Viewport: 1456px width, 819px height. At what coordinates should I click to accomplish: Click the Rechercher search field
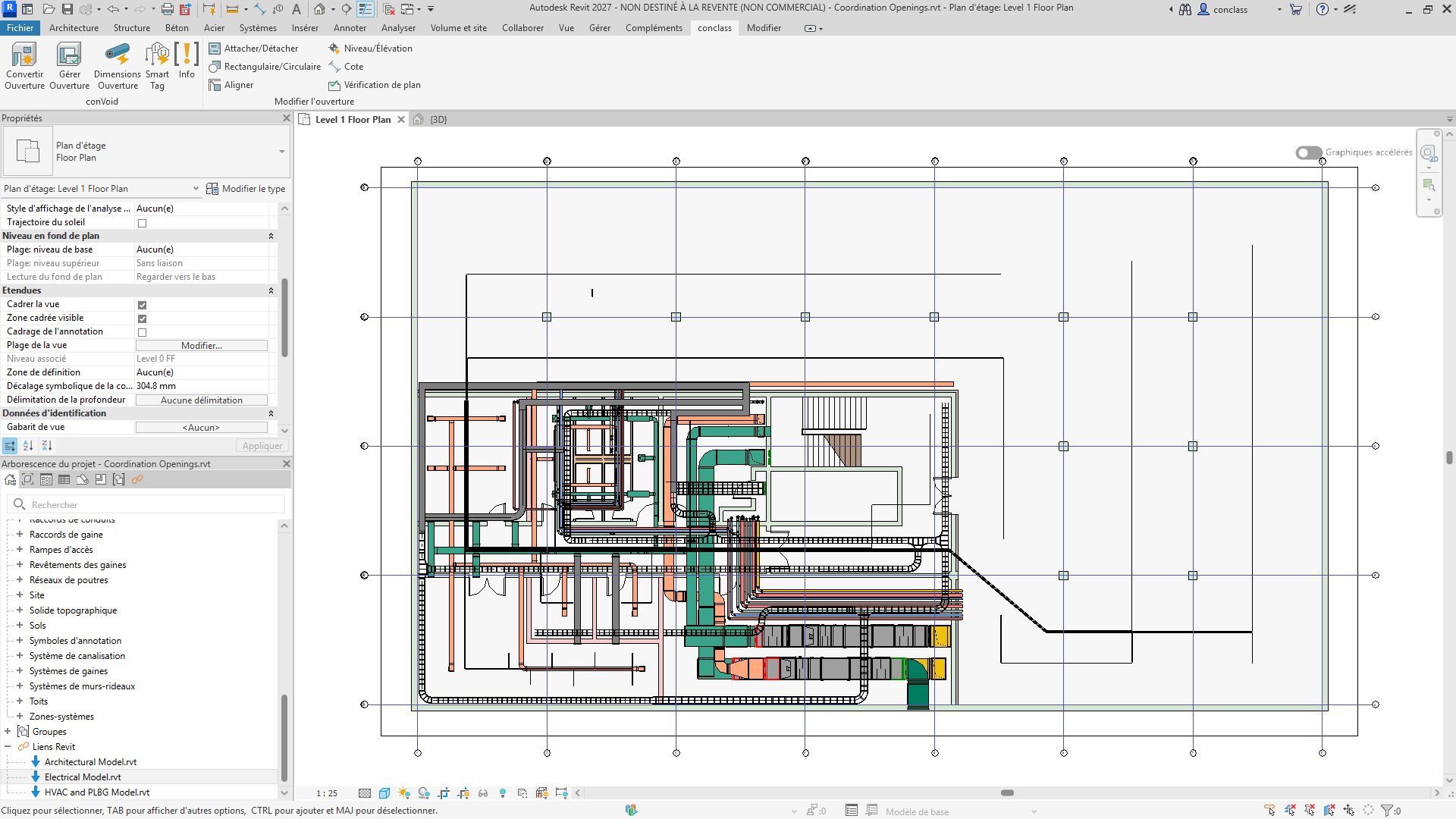146,504
